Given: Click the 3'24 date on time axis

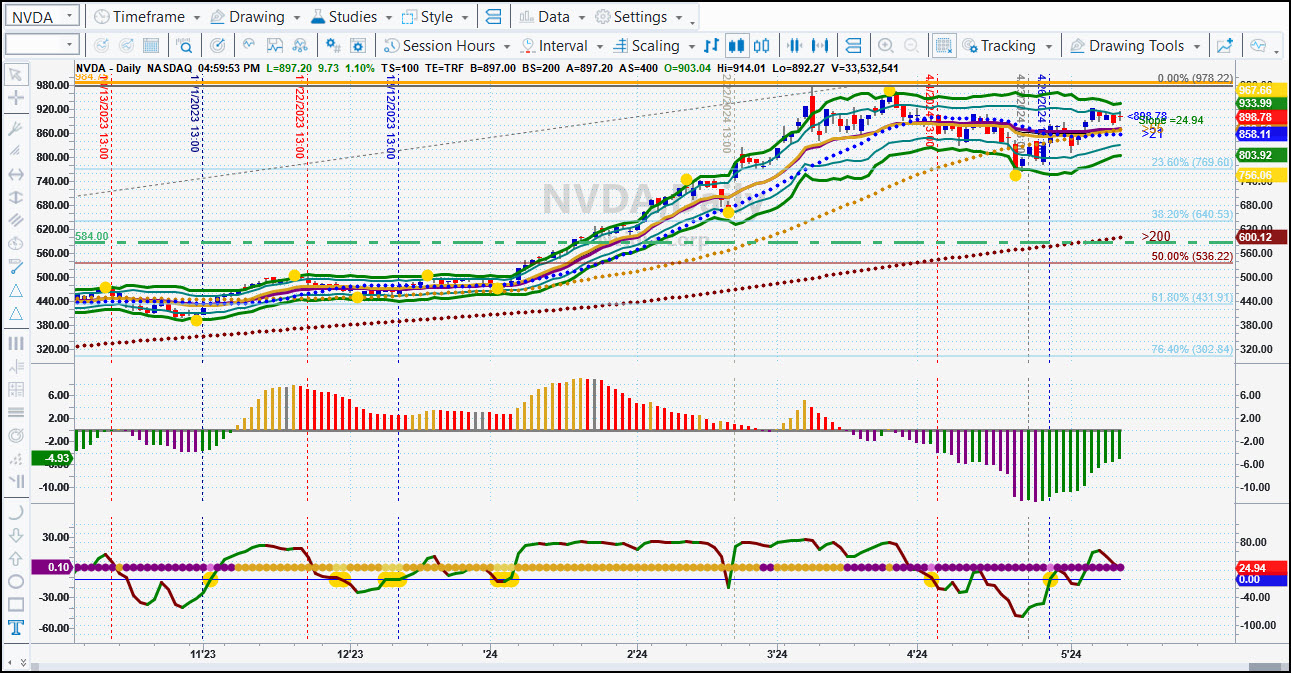Looking at the screenshot, I should pos(777,654).
